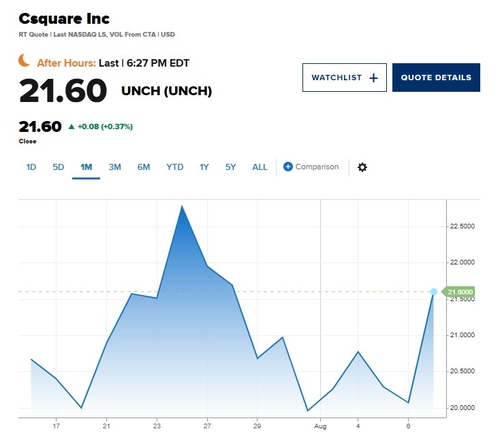Open the chart settings gear icon
Viewport: 500px width, 444px height.
[x=362, y=167]
